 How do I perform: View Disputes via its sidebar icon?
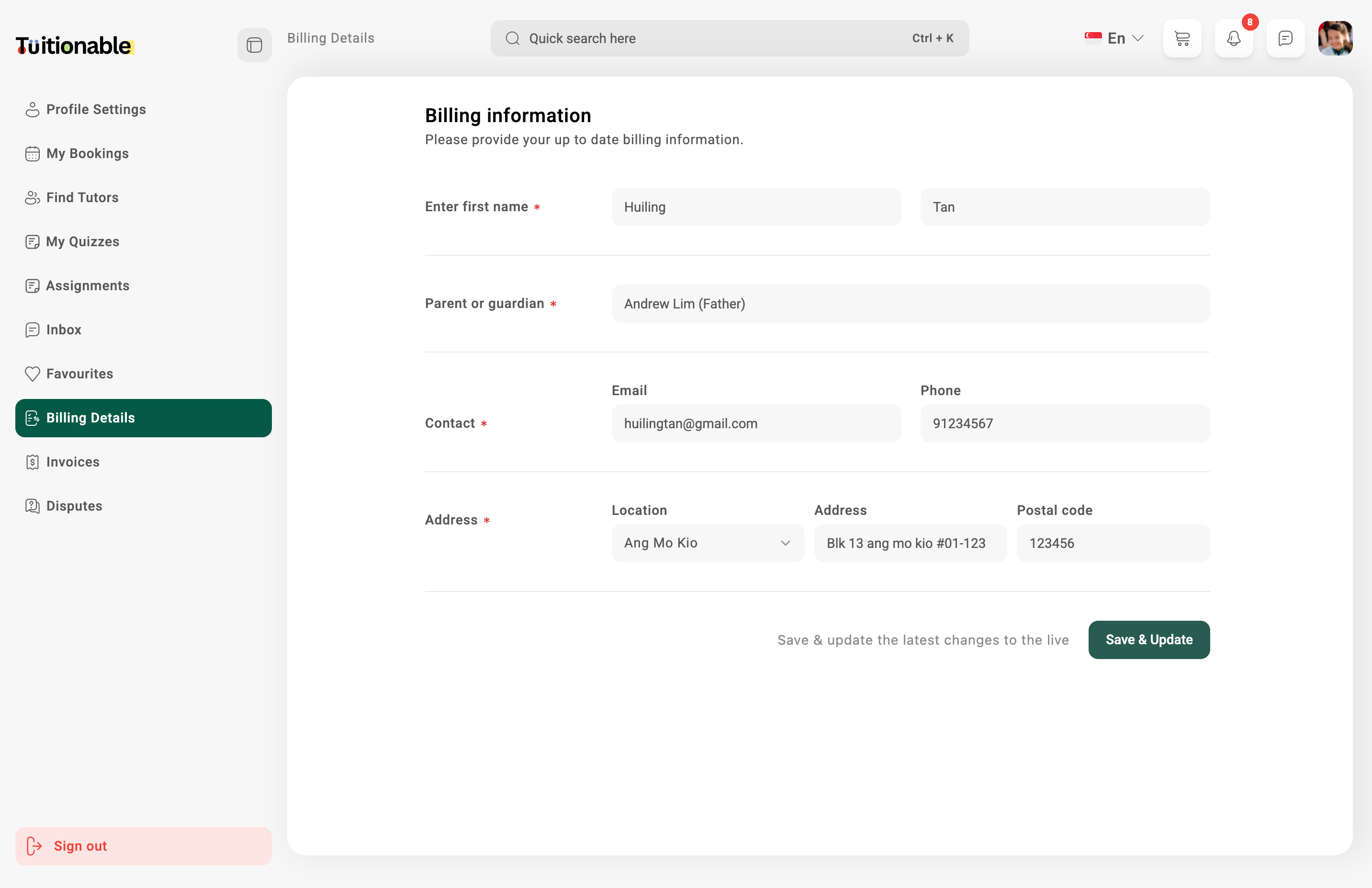pyautogui.click(x=32, y=506)
